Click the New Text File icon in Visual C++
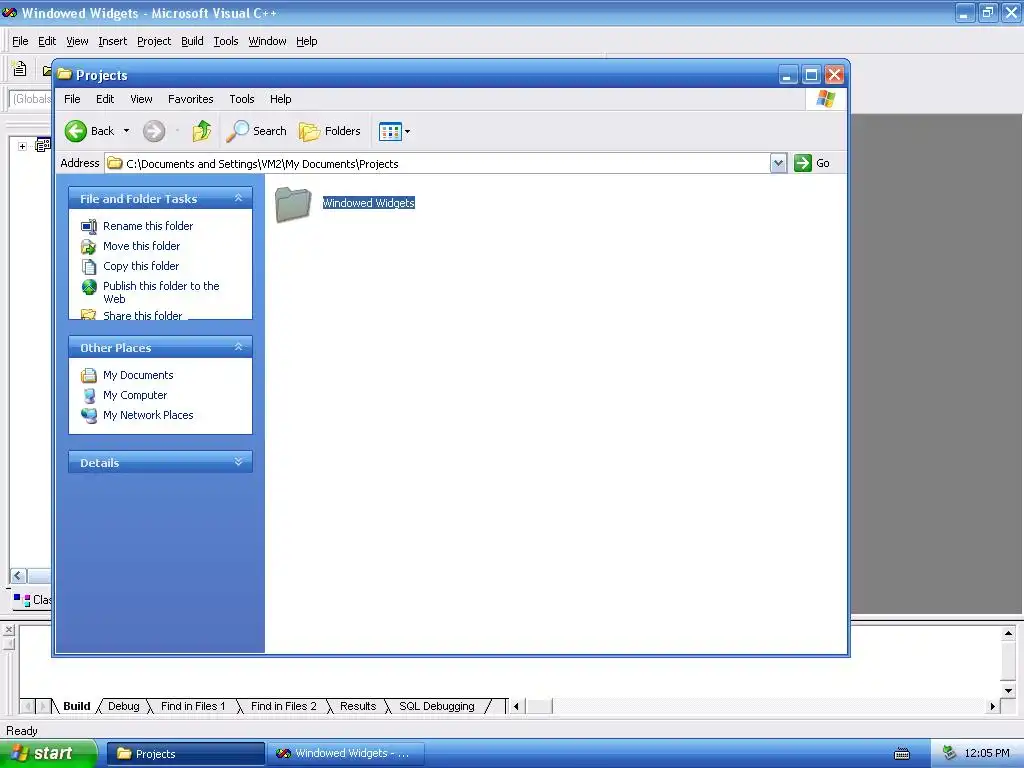The height and width of the screenshot is (768, 1024). point(20,68)
